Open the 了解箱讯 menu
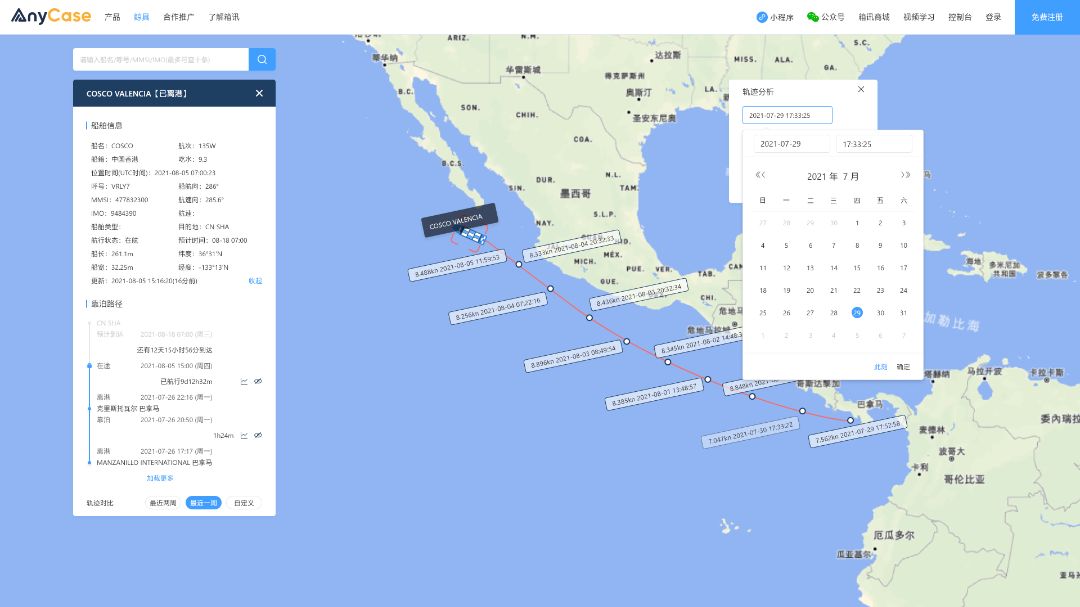 click(224, 17)
